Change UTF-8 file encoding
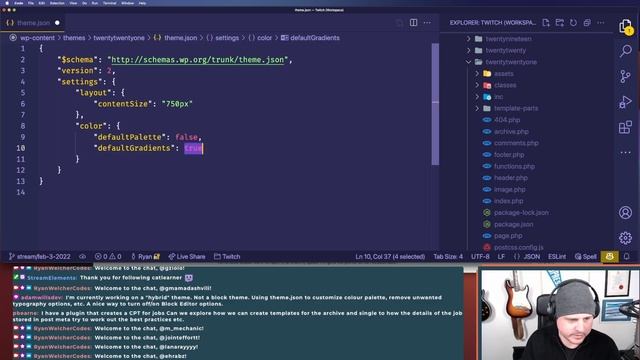This screenshot has height=360, width=640. coord(480,257)
